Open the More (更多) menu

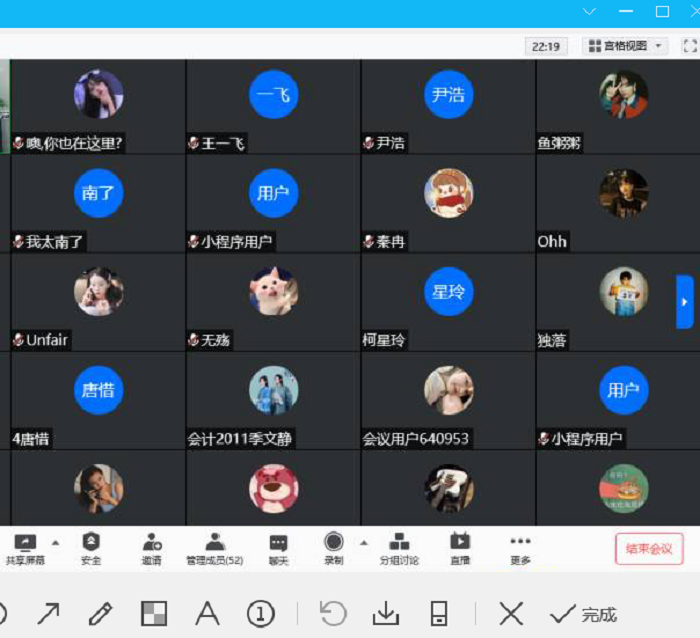(x=520, y=545)
